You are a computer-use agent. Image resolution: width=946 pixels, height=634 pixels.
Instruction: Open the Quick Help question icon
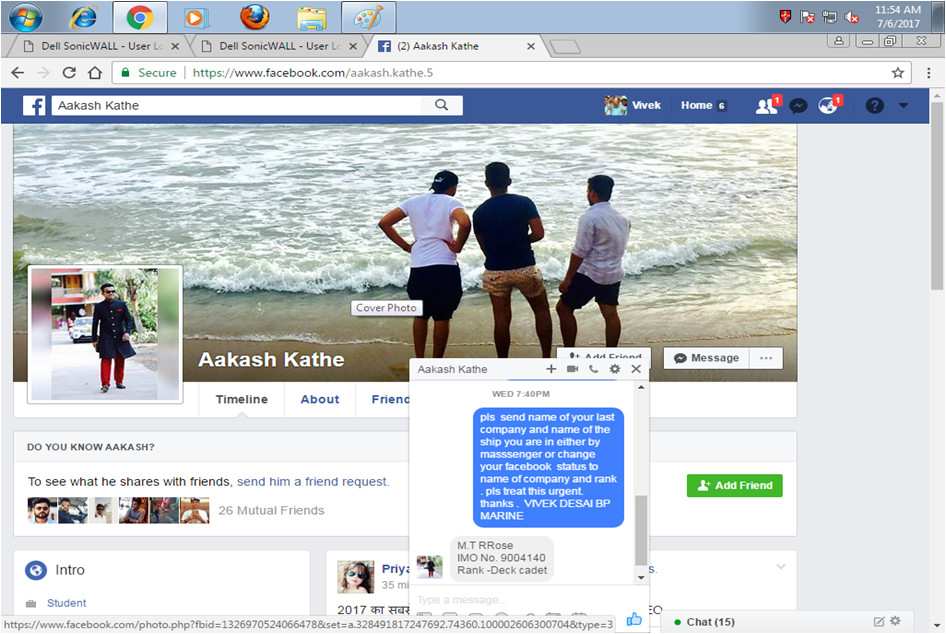pos(875,106)
